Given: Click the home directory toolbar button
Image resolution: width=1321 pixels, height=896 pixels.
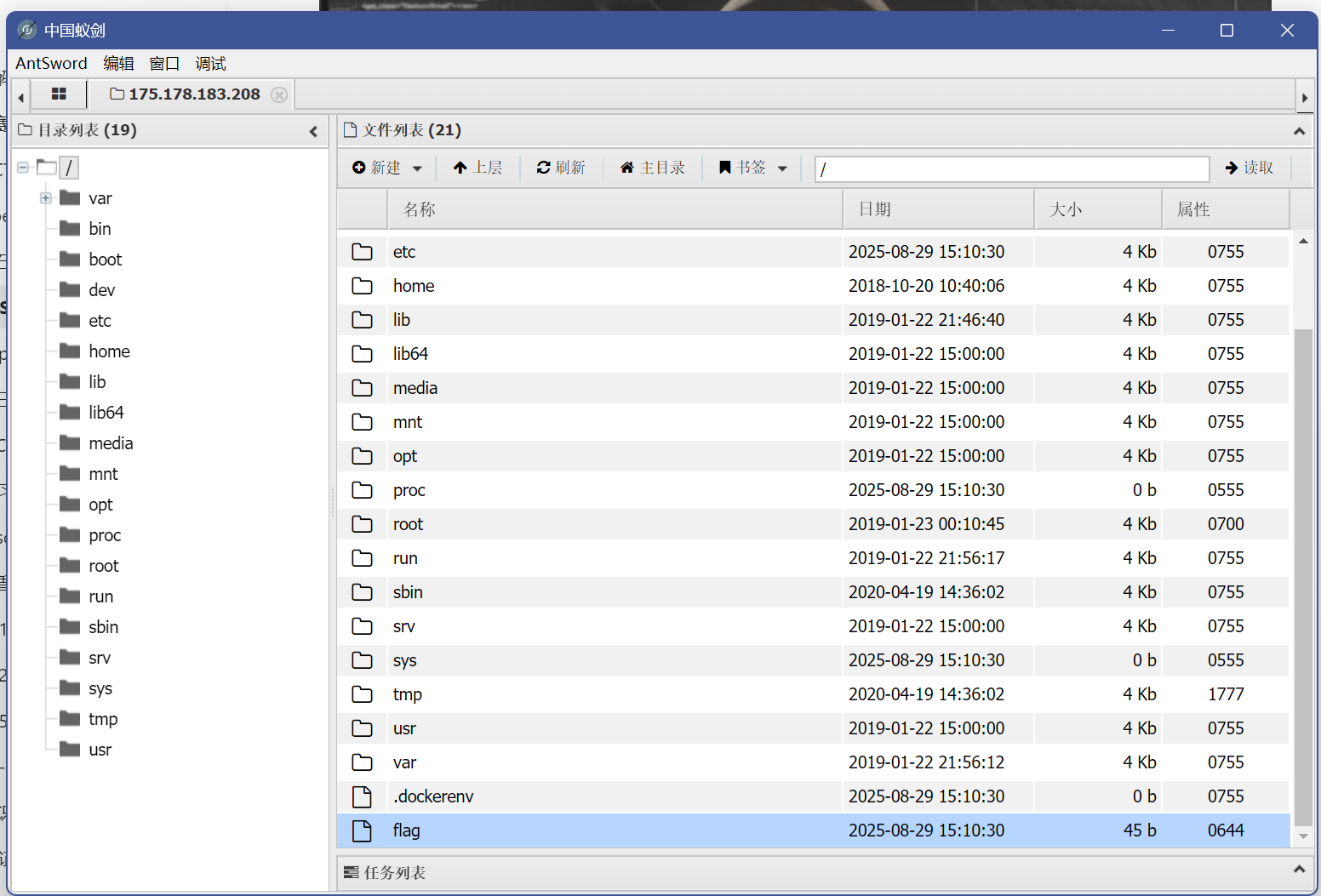Looking at the screenshot, I should click(652, 168).
